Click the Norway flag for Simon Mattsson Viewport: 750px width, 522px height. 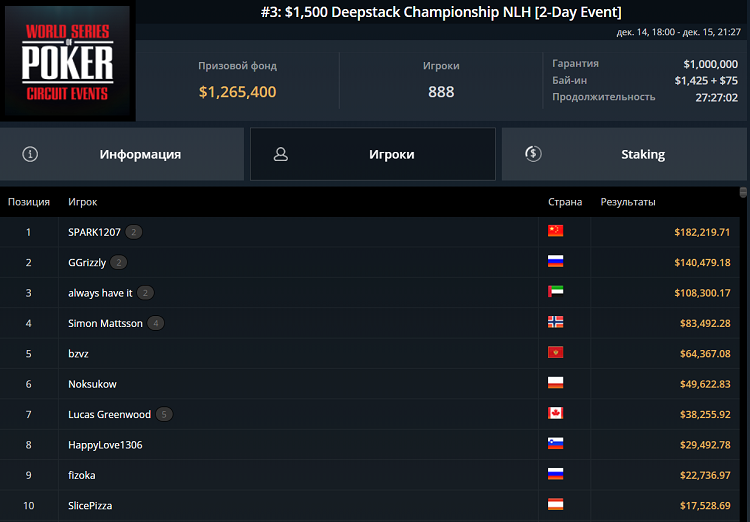(x=556, y=322)
